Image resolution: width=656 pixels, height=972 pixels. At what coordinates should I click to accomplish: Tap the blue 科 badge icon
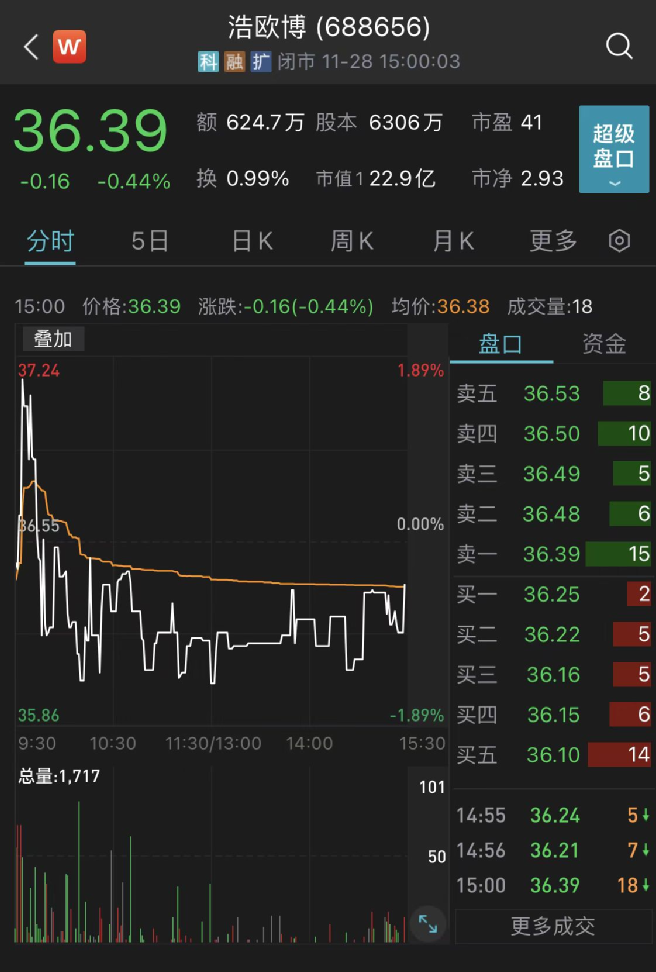[x=208, y=62]
